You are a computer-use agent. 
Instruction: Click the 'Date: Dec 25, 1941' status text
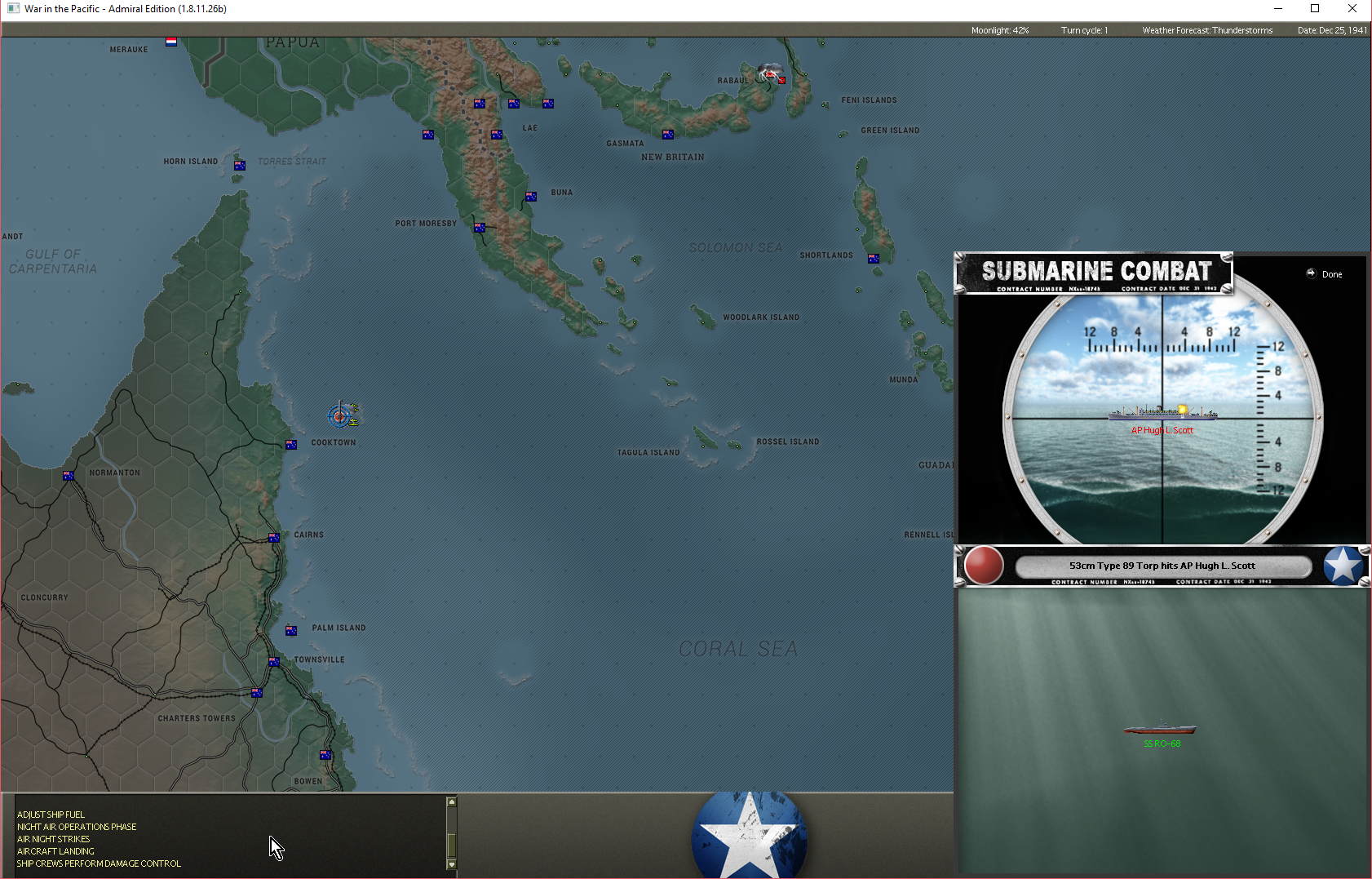tap(1332, 30)
